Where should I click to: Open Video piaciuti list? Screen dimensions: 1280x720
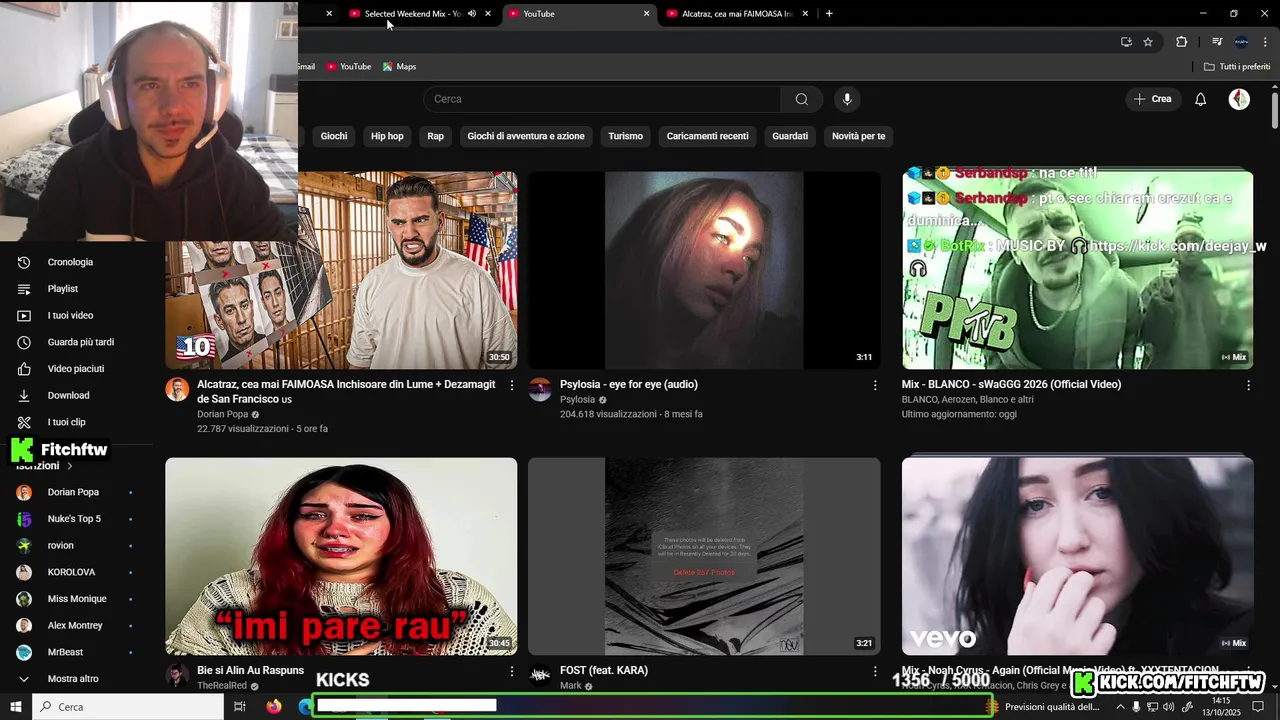point(75,369)
